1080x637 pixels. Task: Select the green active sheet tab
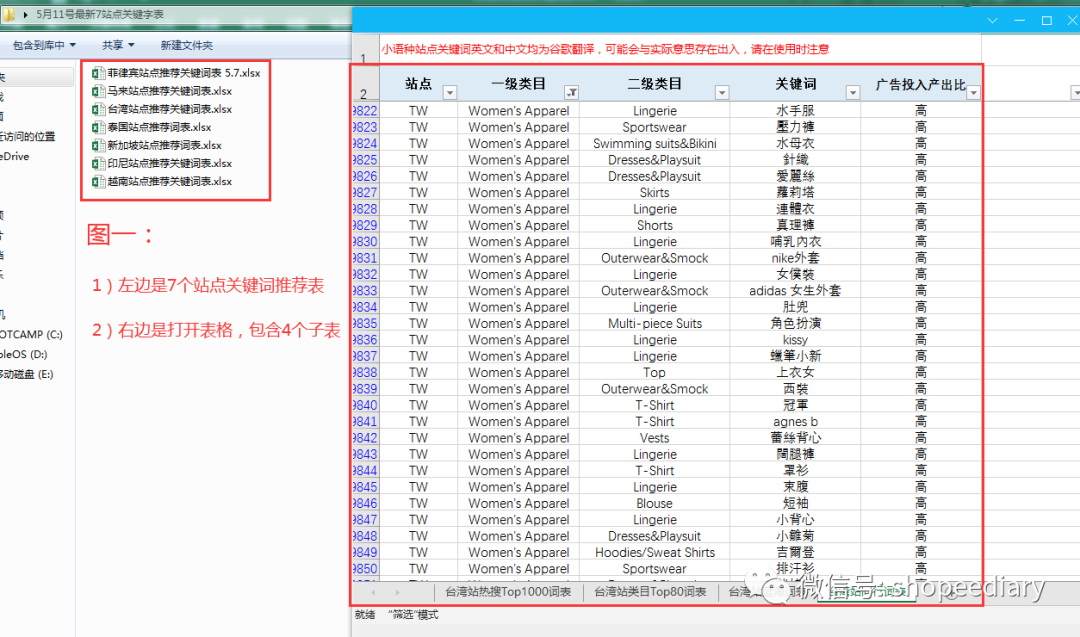866,592
